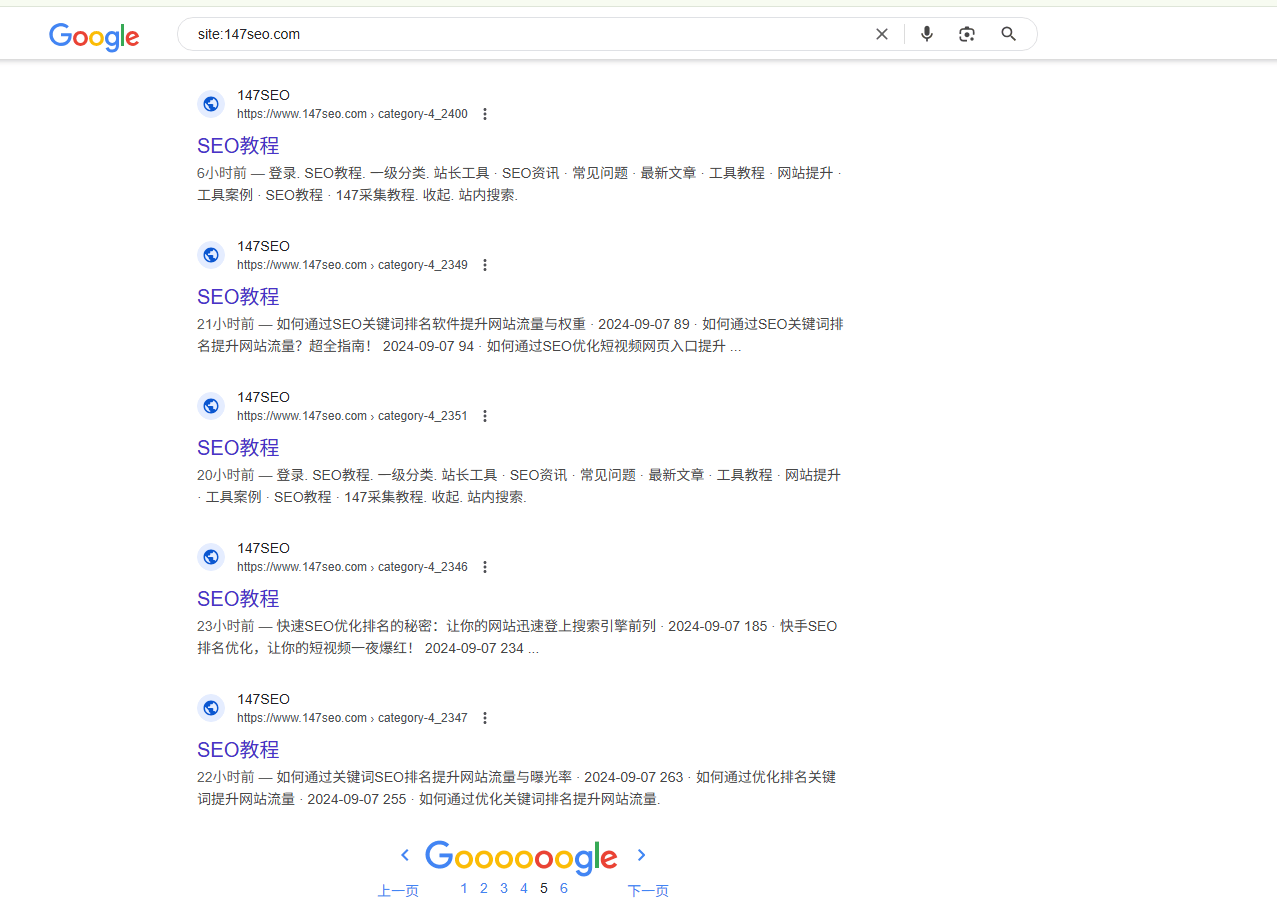Open more options for category-4_2347 result
Viewport: 1277px width, 908px height.
[485, 718]
